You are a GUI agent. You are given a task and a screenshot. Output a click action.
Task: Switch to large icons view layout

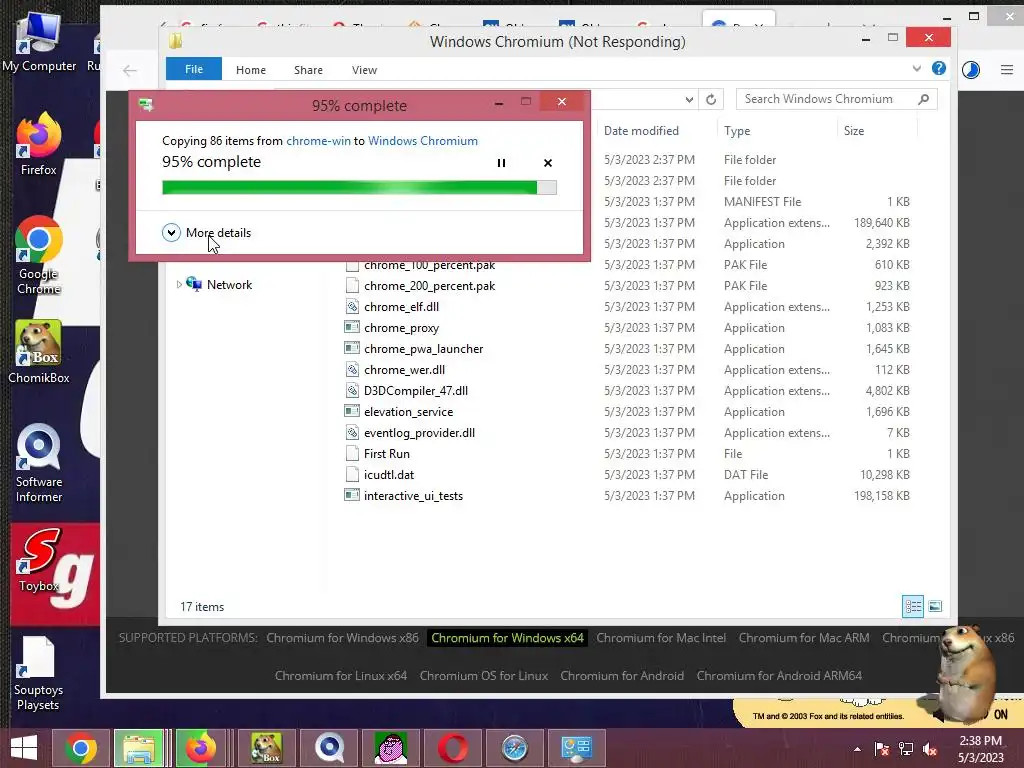coord(935,607)
